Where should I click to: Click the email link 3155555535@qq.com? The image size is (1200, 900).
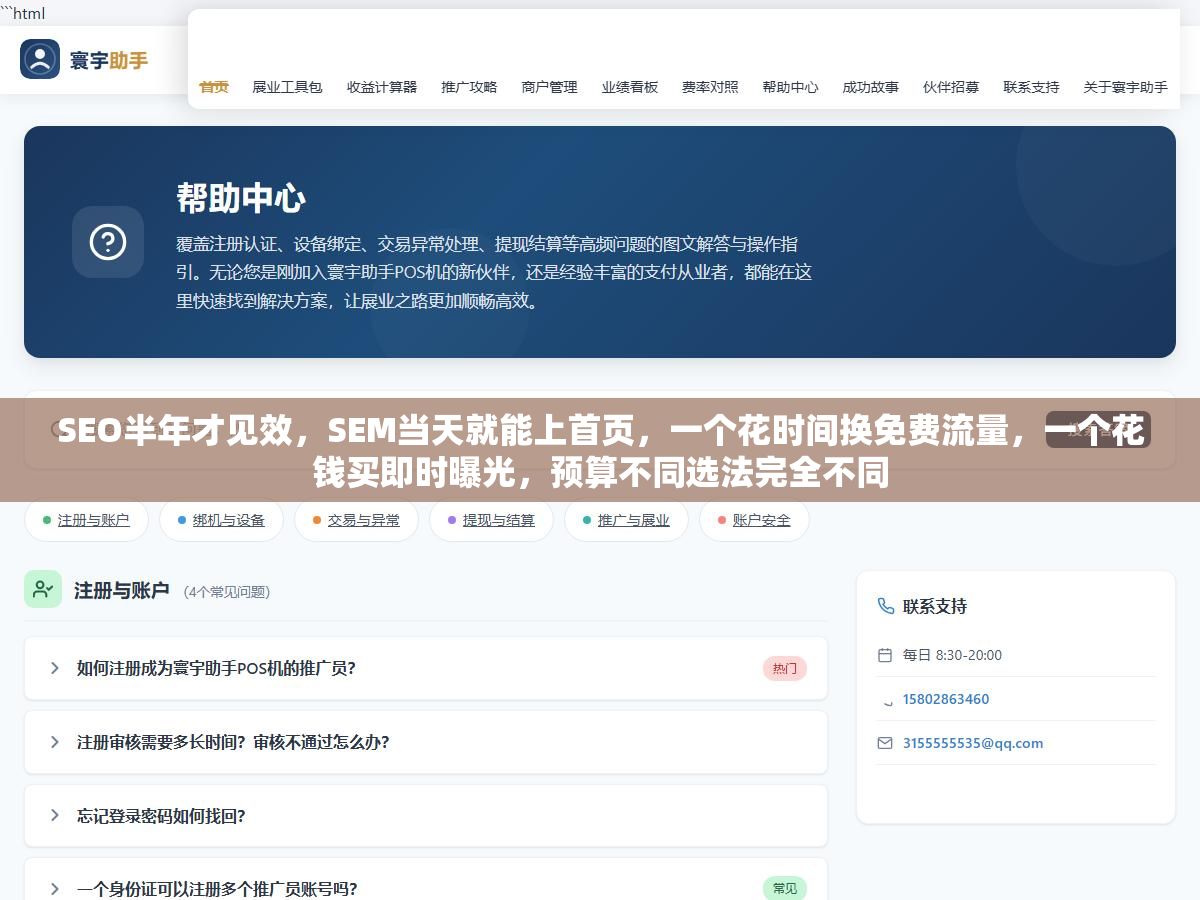coord(973,743)
